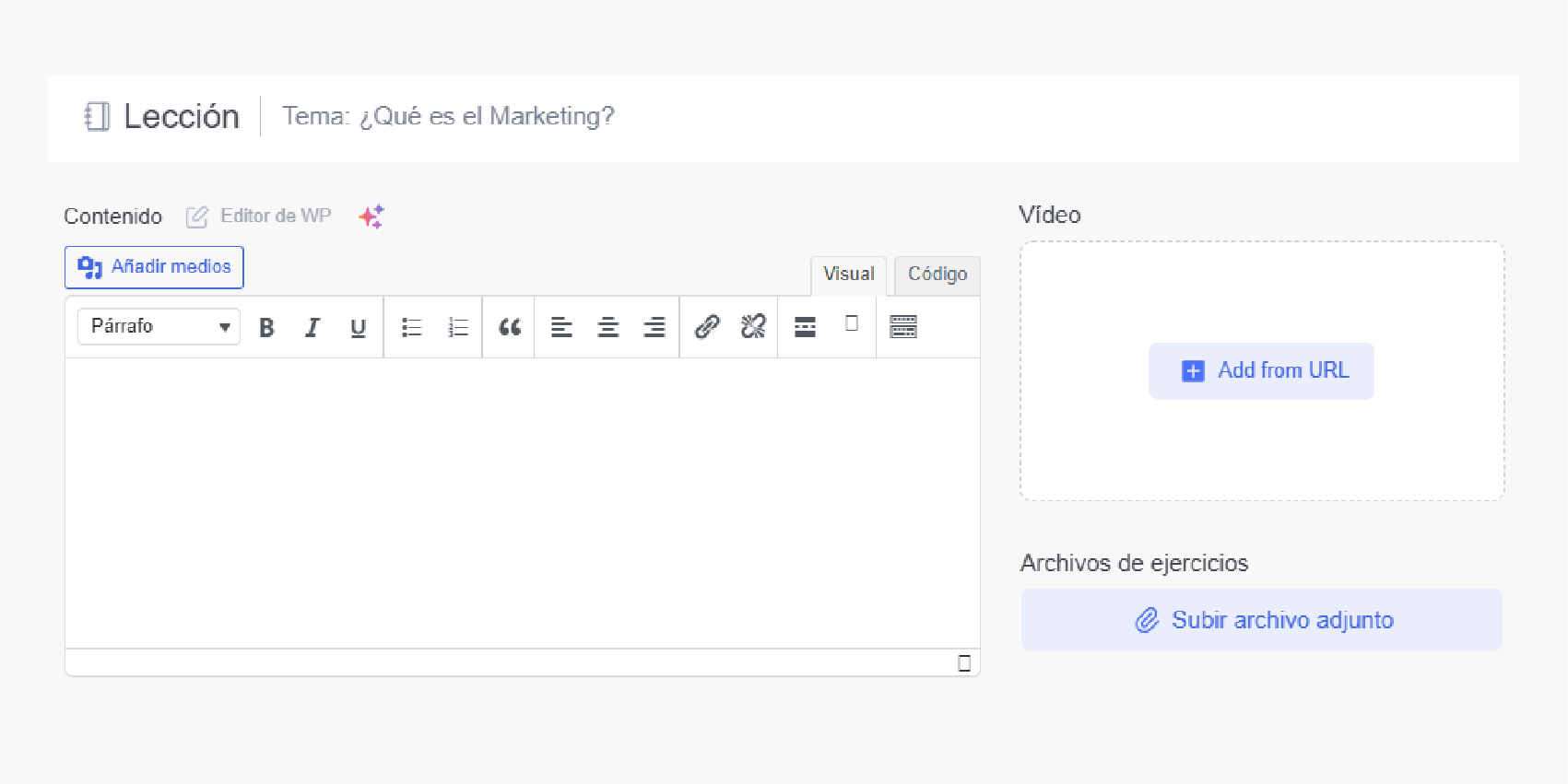Insert a hyperlink
This screenshot has width=1568, height=784.
click(x=707, y=327)
